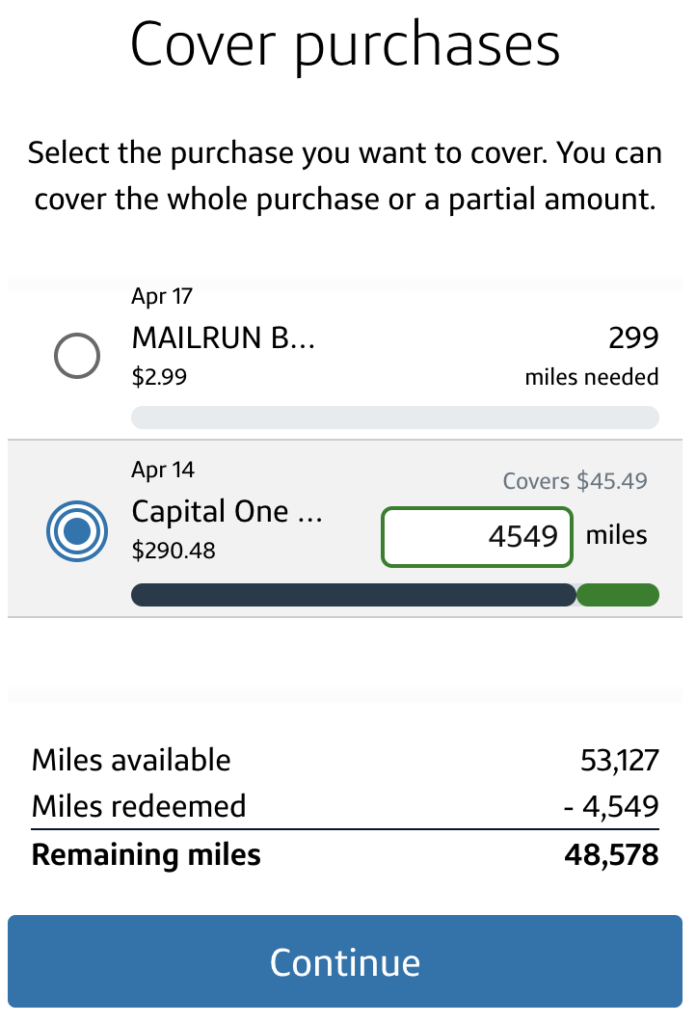Click the green segment of the progress bar
The height and width of the screenshot is (1024, 696).
(619, 596)
